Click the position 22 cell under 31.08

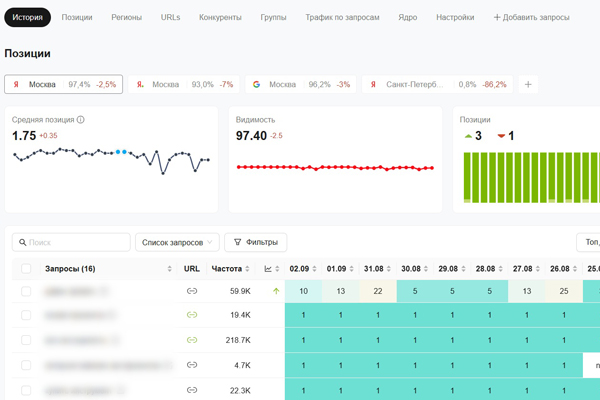point(378,291)
